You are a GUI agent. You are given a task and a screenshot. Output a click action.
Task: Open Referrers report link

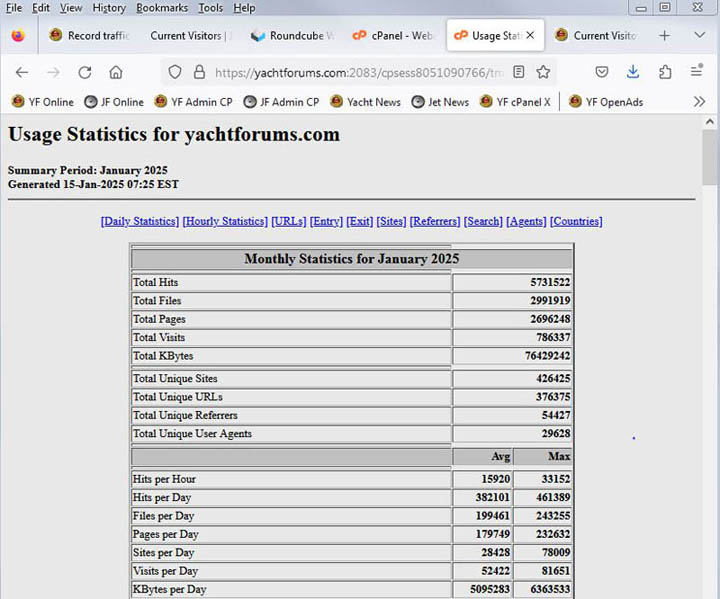point(435,221)
